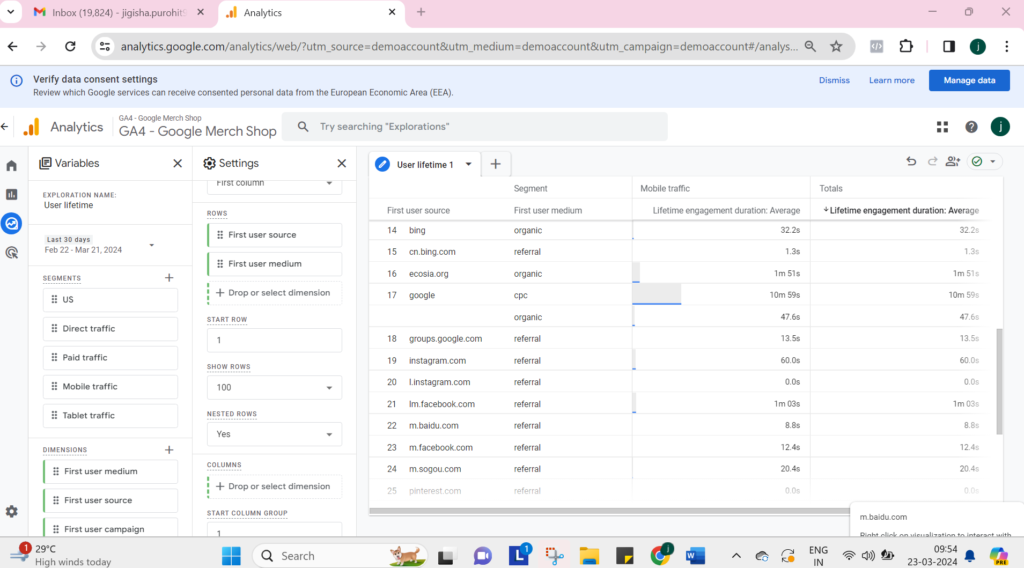1024x568 pixels.
Task: Click the Manage data button
Action: 969,80
